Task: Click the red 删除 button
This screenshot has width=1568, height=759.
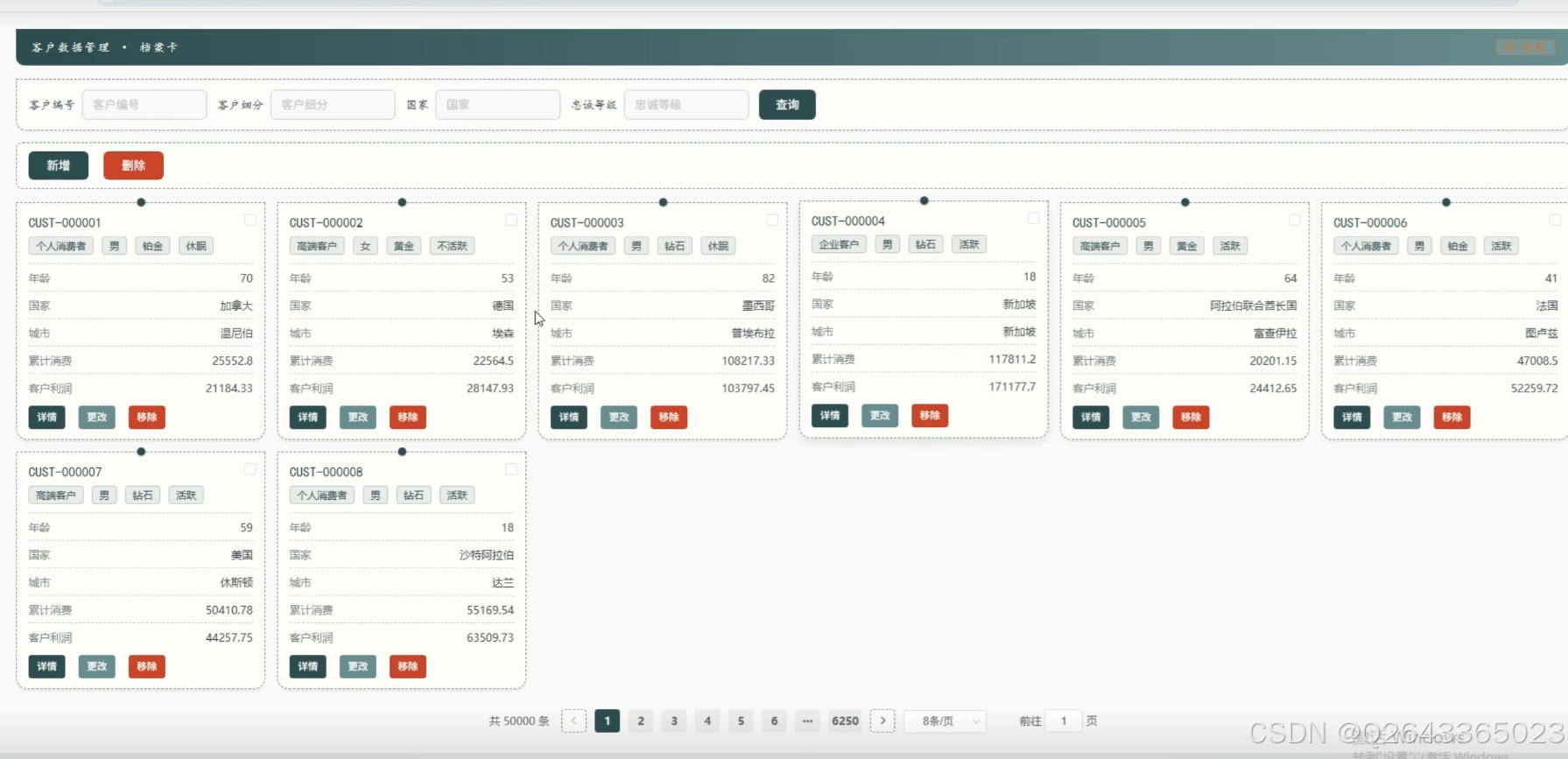Action: click(133, 165)
